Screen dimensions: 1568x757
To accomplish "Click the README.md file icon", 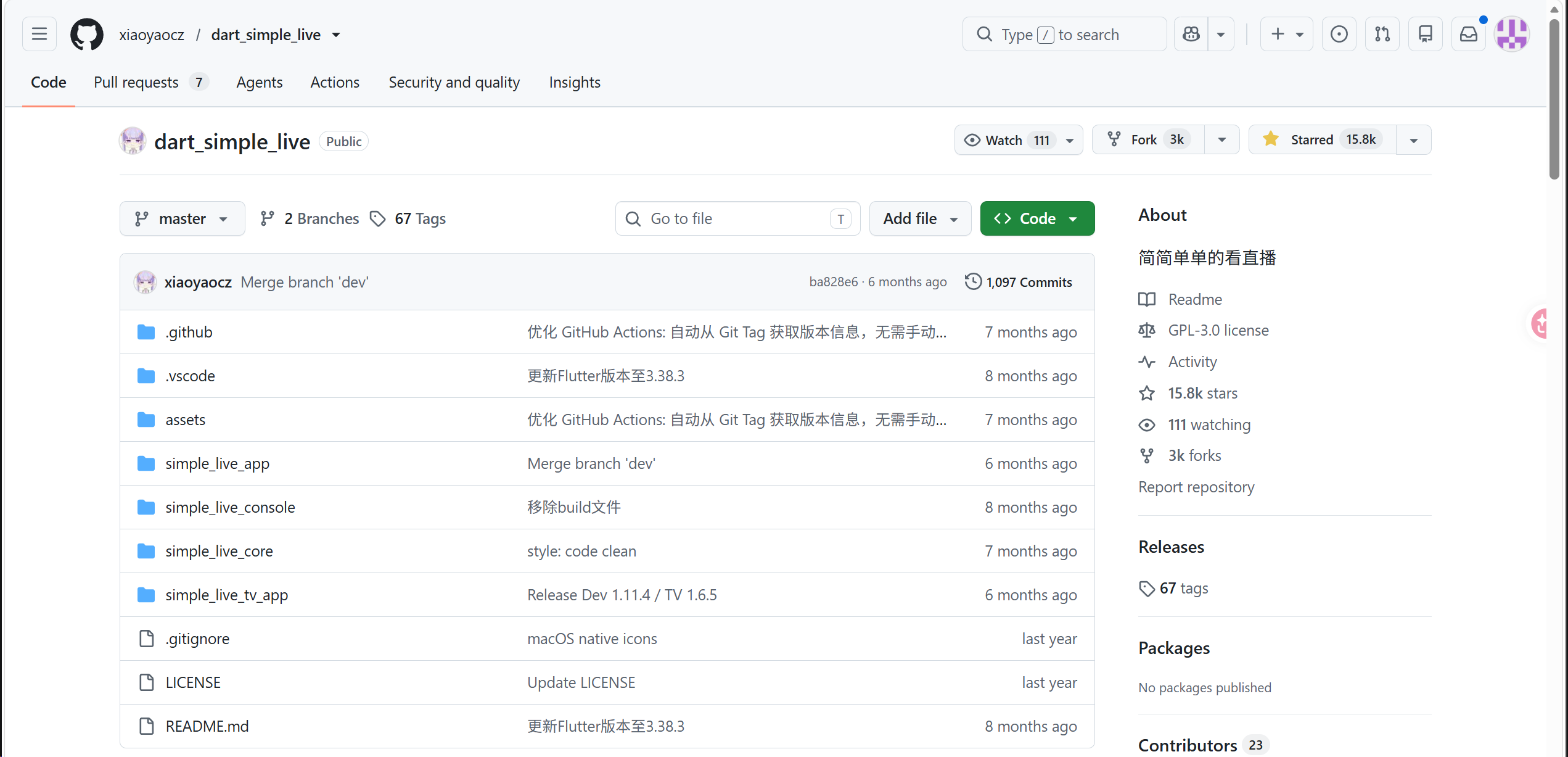I will [x=146, y=726].
